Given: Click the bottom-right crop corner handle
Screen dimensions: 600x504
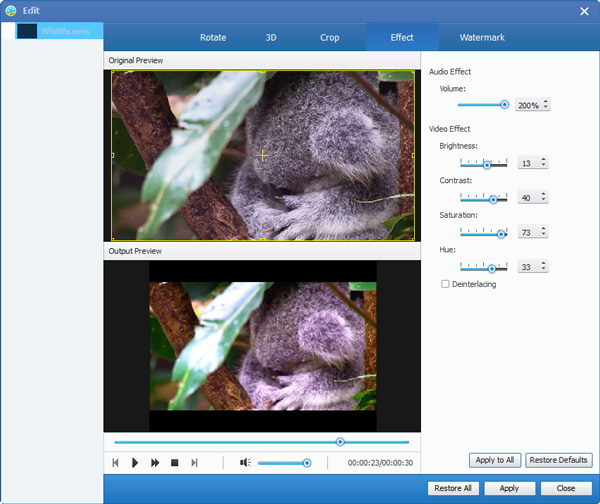Looking at the screenshot, I should 413,239.
